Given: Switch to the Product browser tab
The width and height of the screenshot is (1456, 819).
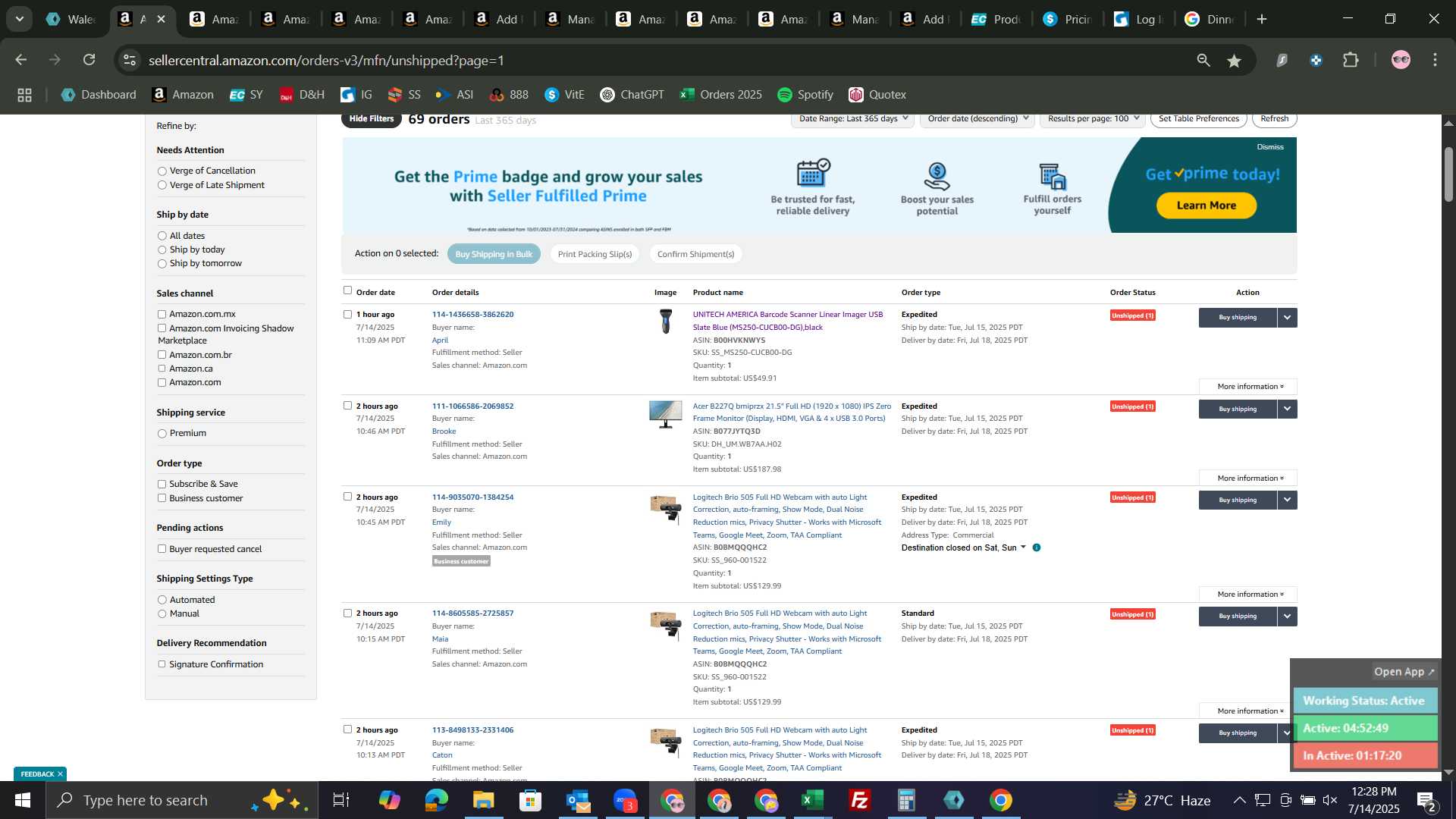Looking at the screenshot, I should tap(996, 20).
